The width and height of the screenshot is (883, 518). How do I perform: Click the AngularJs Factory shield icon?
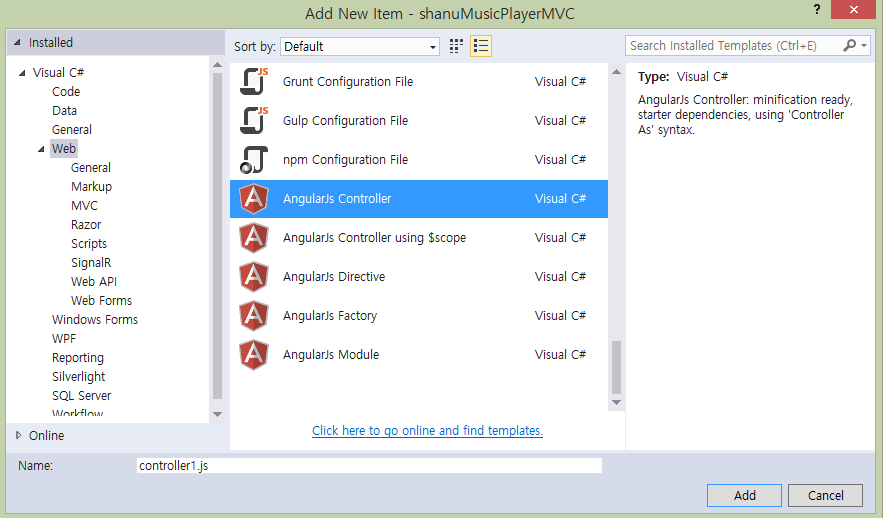(254, 315)
